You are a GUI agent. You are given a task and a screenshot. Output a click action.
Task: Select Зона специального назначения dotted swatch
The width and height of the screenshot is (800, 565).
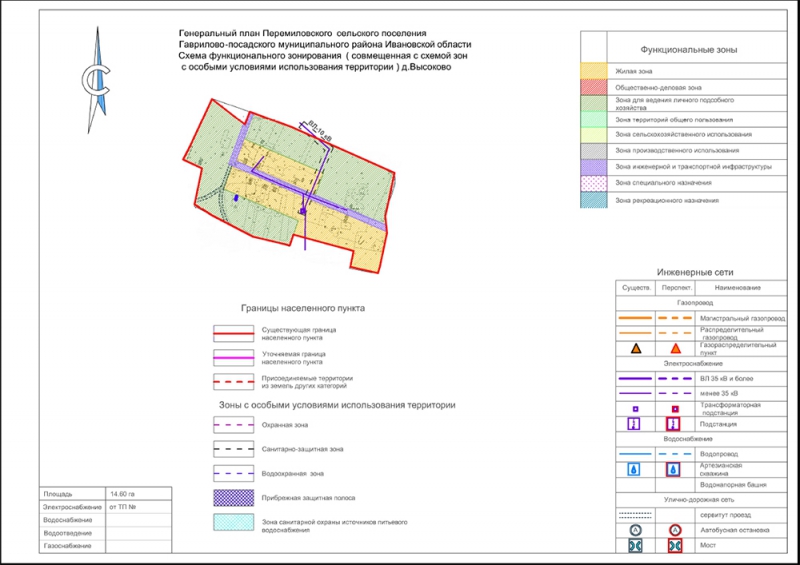click(x=594, y=183)
